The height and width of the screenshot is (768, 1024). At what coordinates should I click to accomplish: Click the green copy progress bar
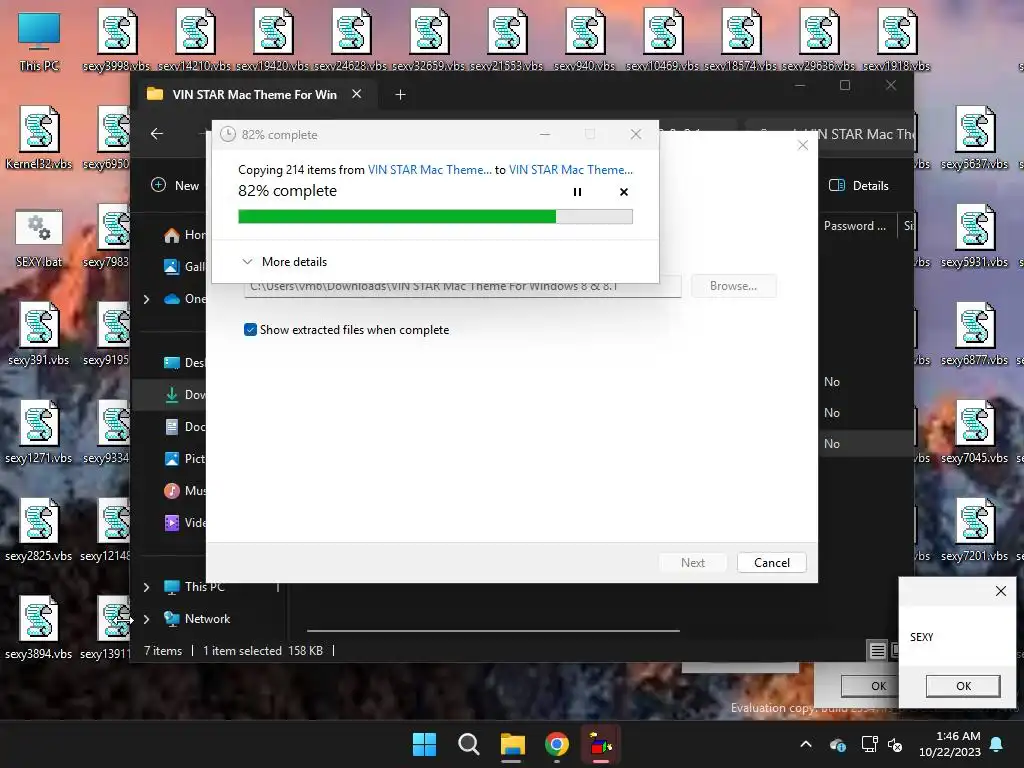[x=435, y=216]
